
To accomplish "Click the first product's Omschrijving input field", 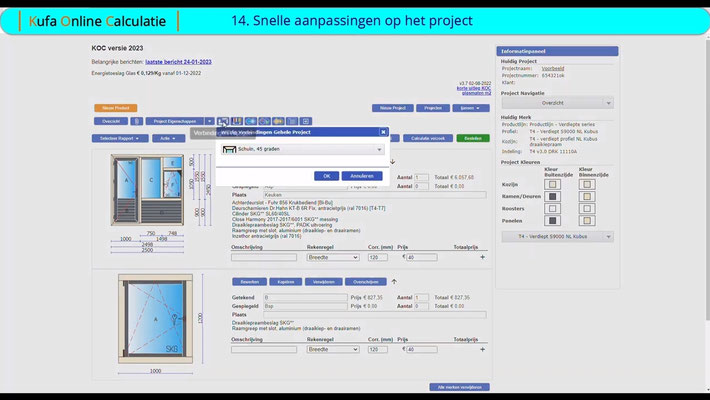I will pos(264,257).
